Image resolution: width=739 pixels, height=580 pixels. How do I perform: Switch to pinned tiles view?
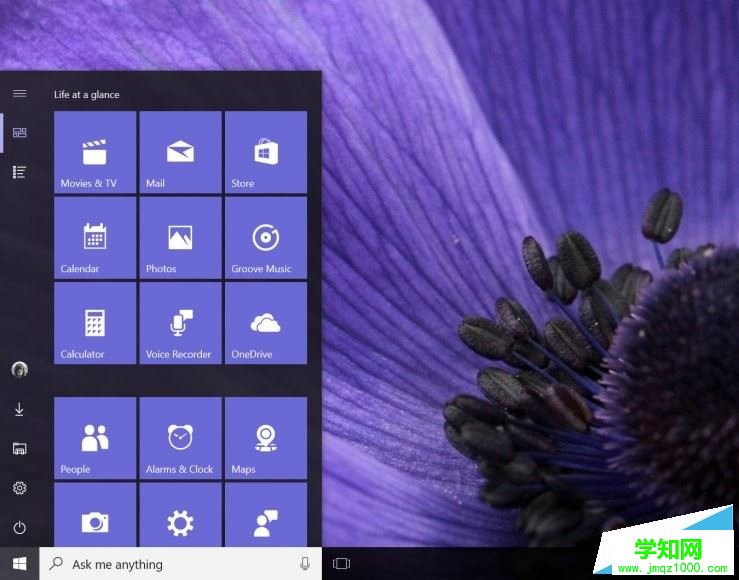[x=19, y=133]
